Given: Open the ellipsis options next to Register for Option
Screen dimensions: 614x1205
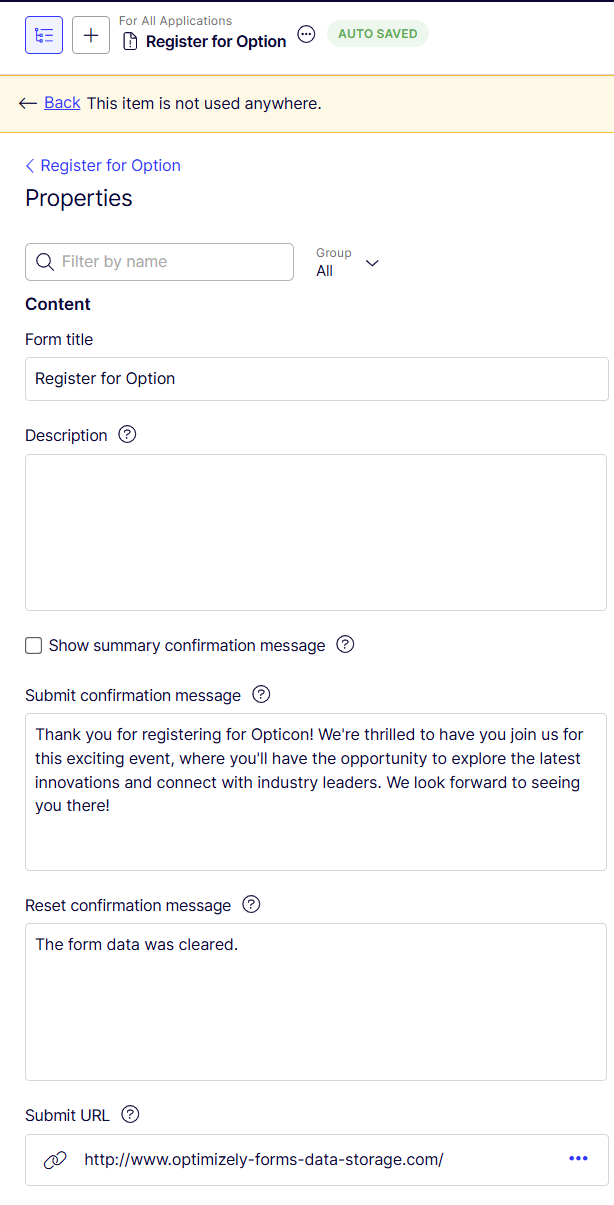Looking at the screenshot, I should (307, 34).
